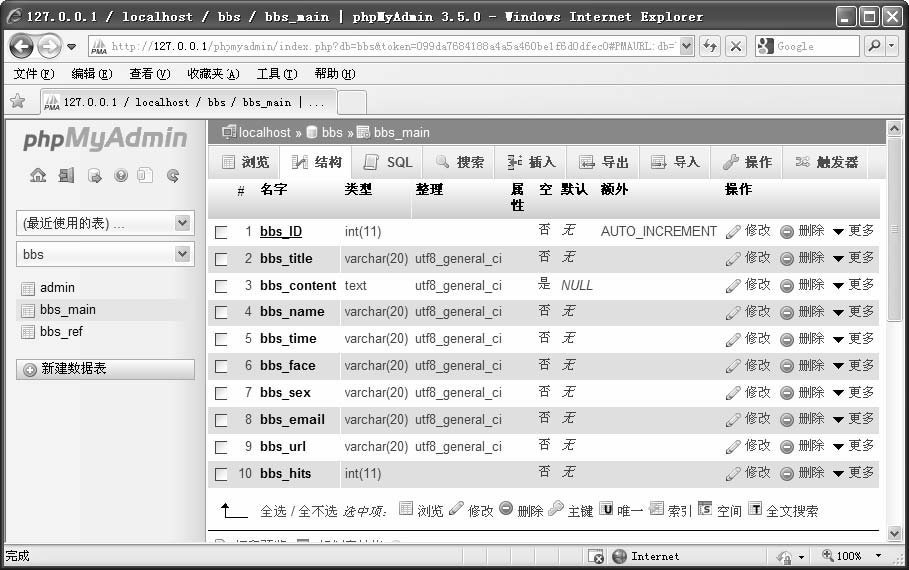Expand More options for bbs_name row

point(853,312)
